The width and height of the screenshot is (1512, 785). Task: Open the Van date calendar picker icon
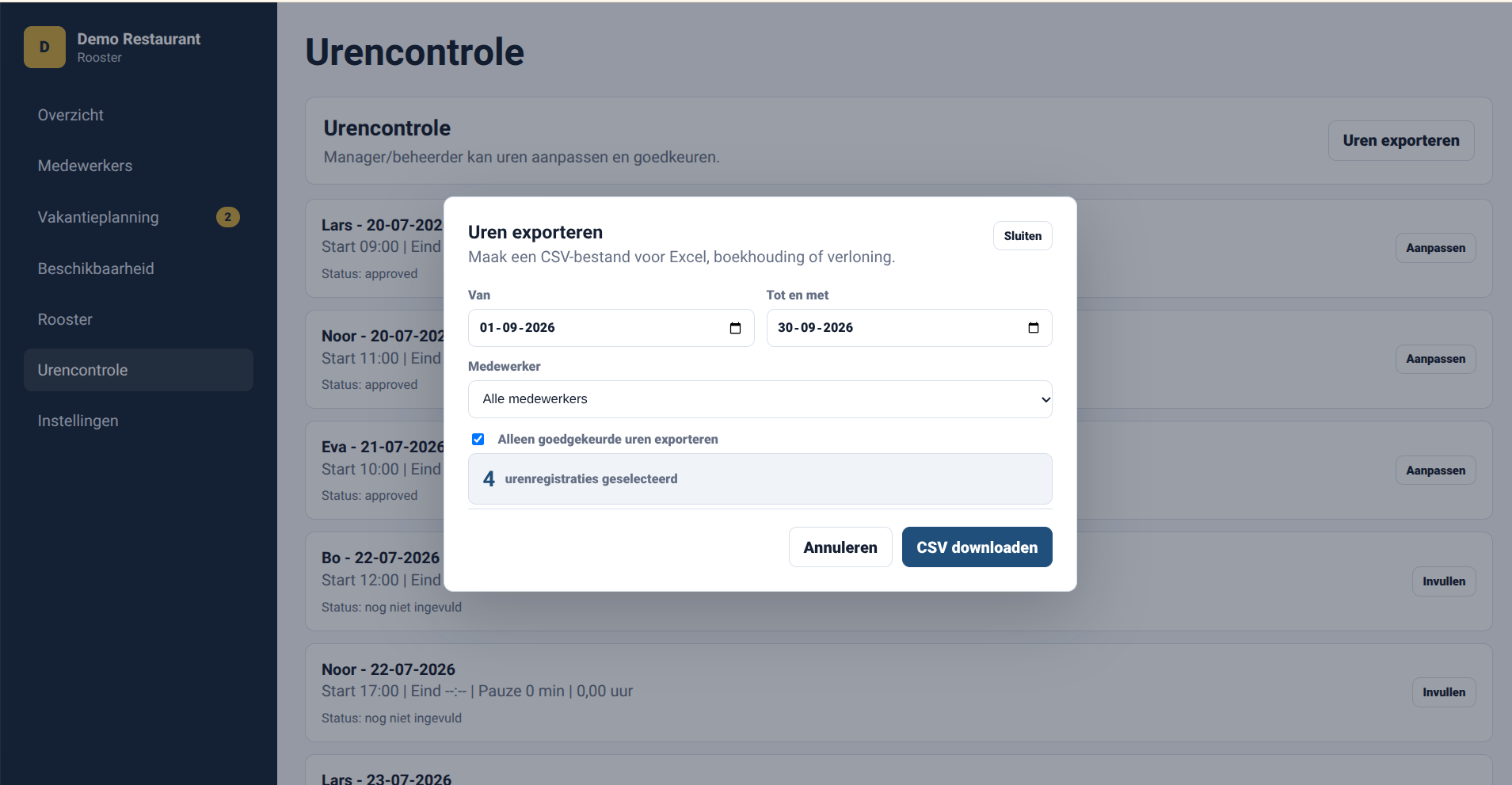[735, 328]
